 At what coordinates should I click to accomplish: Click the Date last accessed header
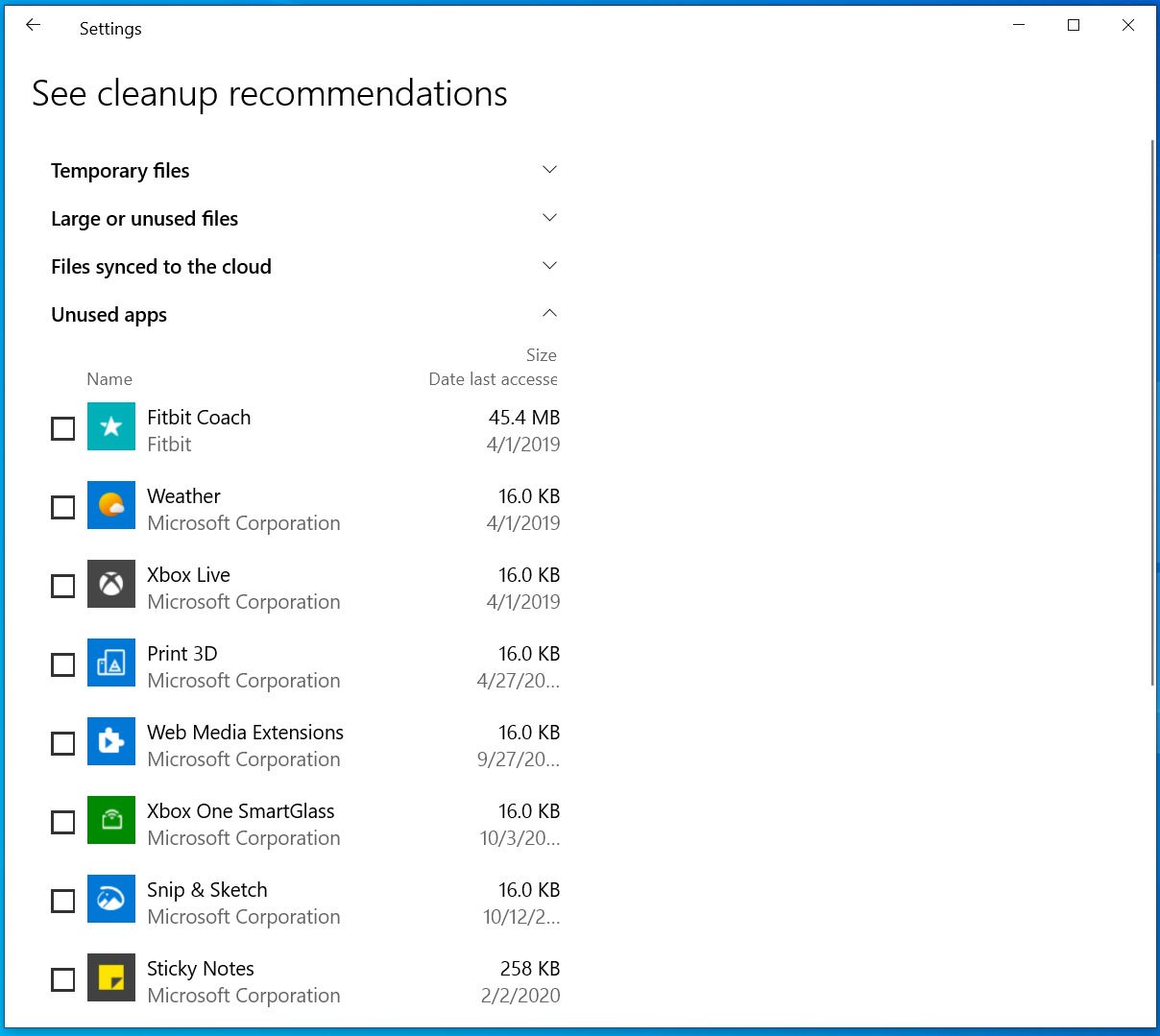(x=493, y=379)
